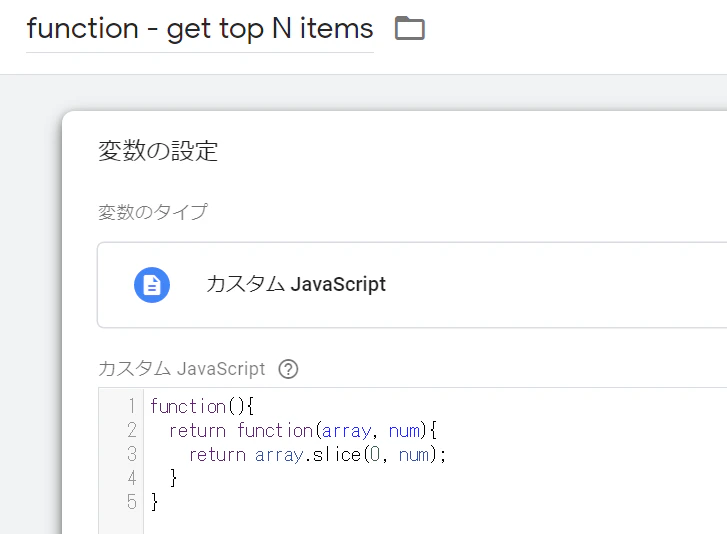
Task: Click line number 1 in the gutter
Action: click(131, 406)
